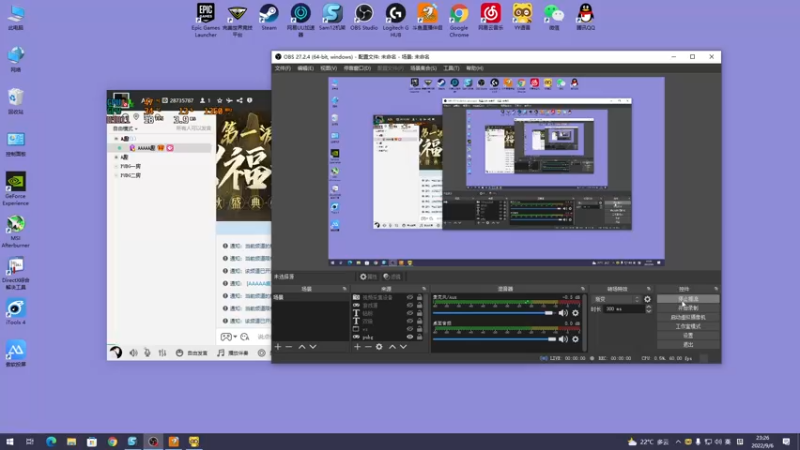Open Steam from desktop shortcut

click(x=268, y=14)
